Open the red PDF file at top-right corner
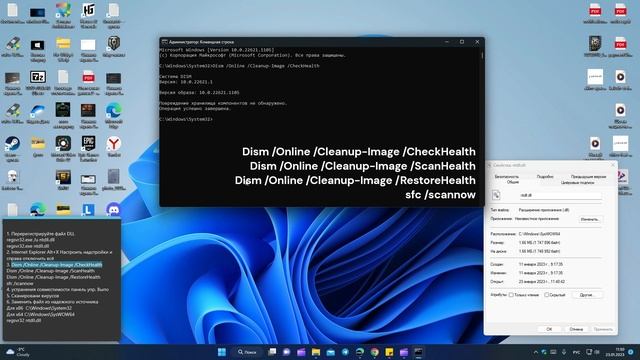The image size is (640, 360). tap(620, 11)
